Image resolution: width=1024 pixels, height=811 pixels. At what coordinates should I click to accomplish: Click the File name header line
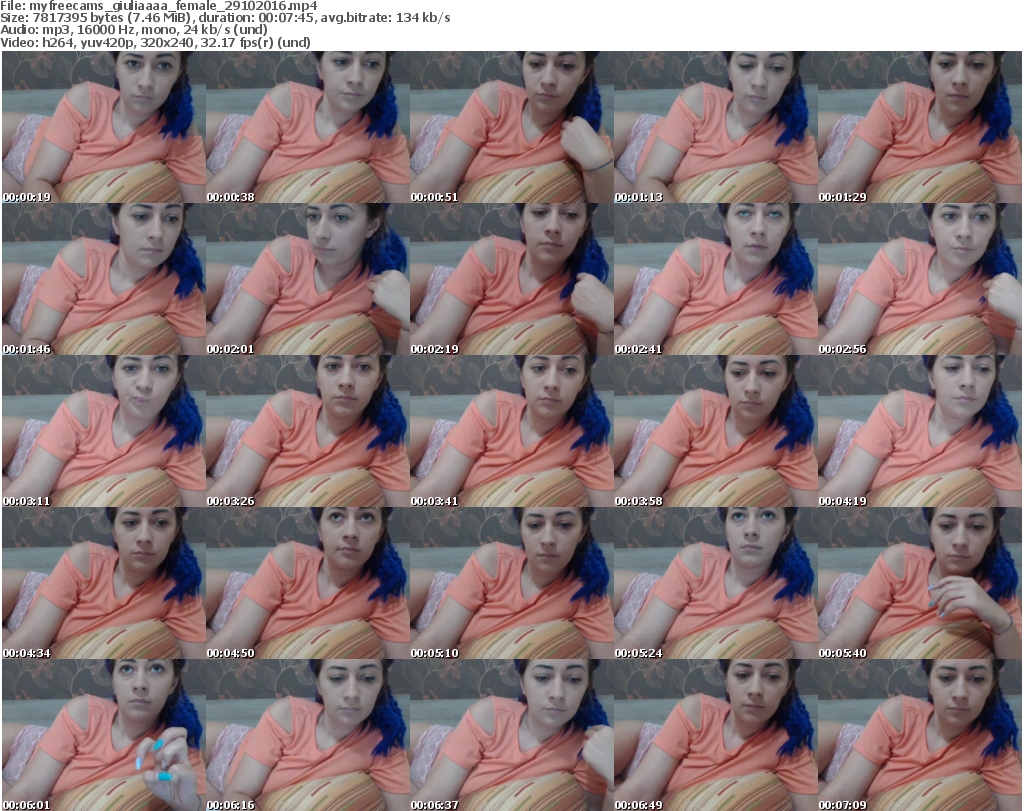pyautogui.click(x=159, y=6)
